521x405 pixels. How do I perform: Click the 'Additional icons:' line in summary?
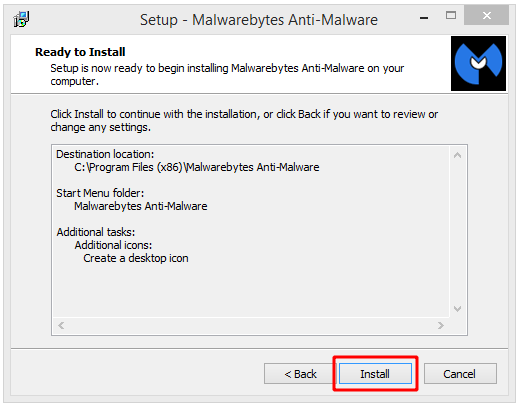(113, 245)
